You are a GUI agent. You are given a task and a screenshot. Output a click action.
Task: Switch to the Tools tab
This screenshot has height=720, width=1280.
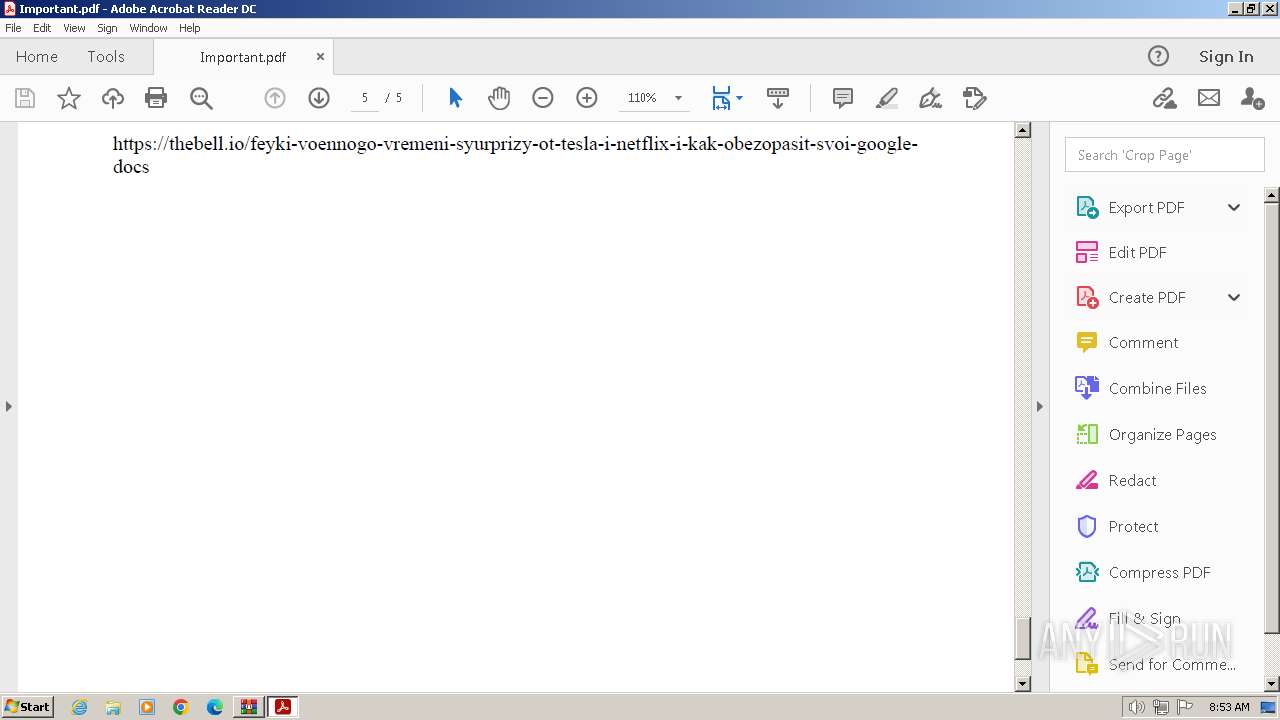coord(106,57)
